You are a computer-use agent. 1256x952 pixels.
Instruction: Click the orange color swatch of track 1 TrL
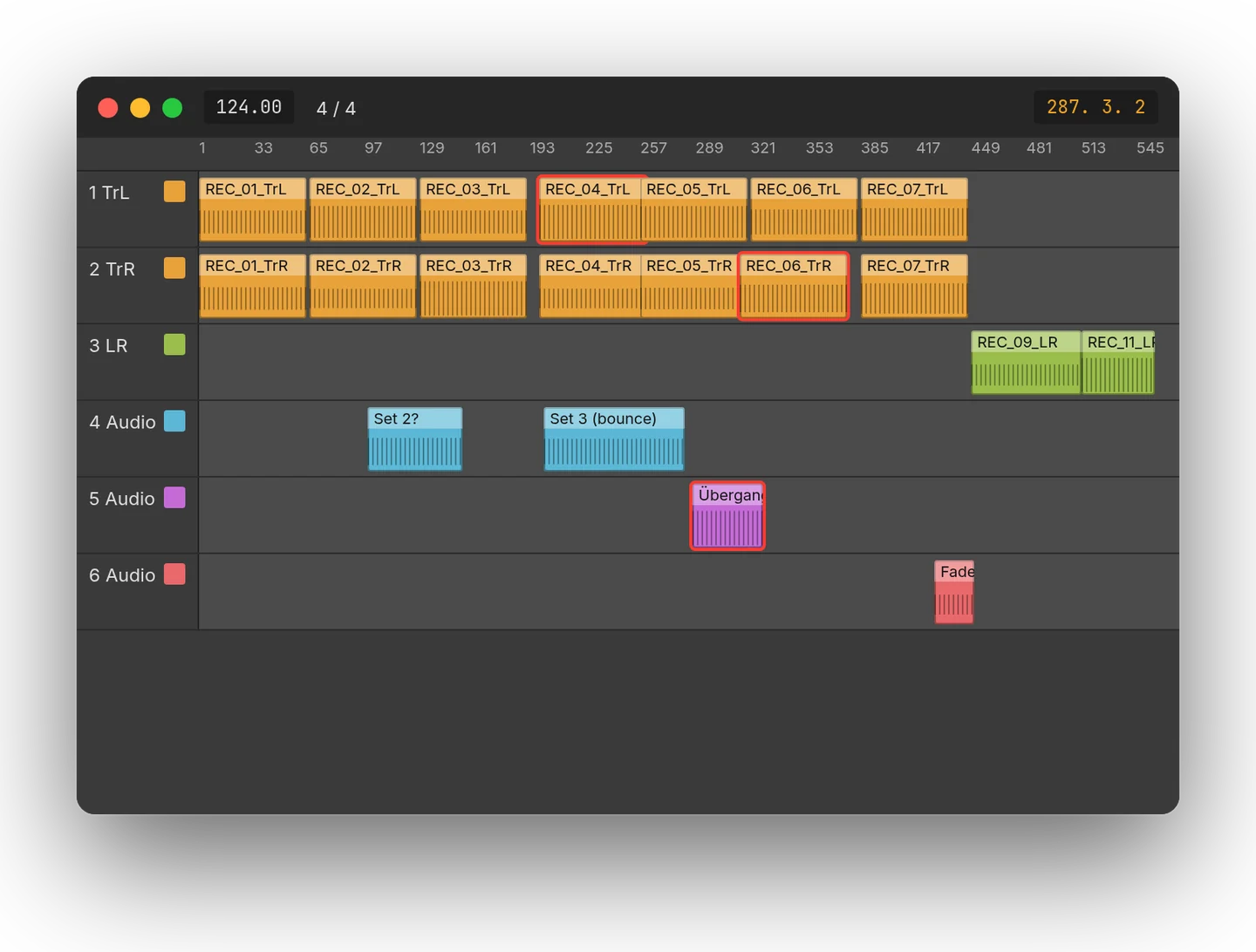click(x=174, y=192)
